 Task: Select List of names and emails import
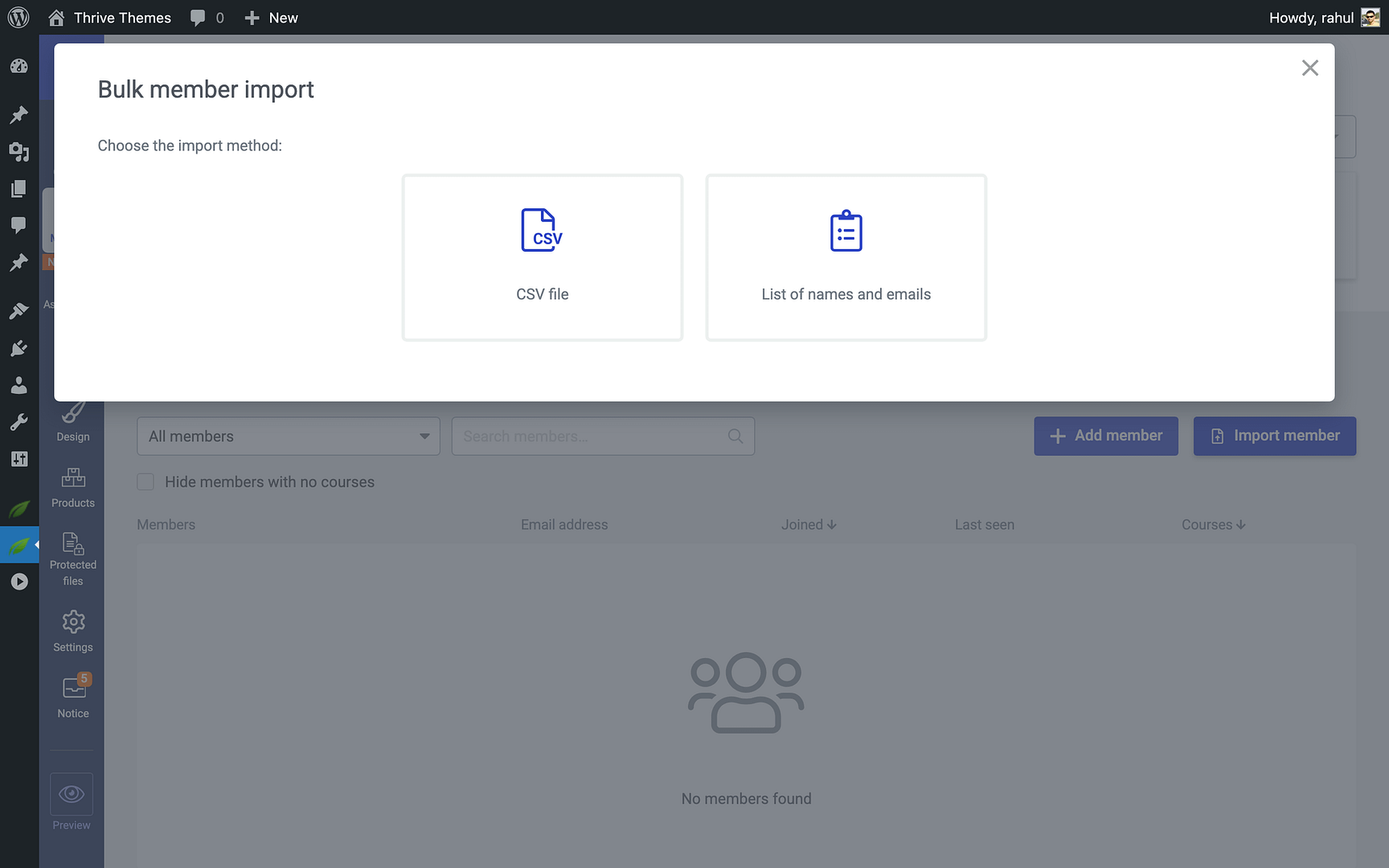click(x=846, y=257)
